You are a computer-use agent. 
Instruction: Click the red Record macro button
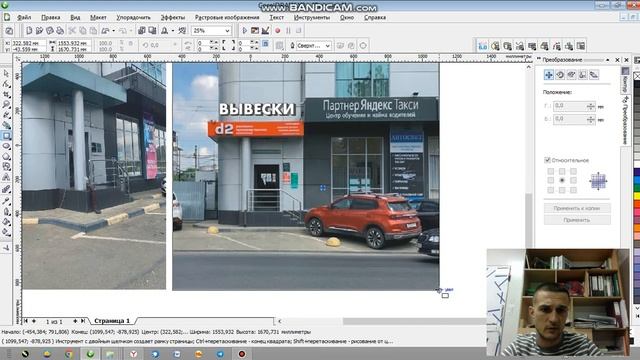point(278,31)
